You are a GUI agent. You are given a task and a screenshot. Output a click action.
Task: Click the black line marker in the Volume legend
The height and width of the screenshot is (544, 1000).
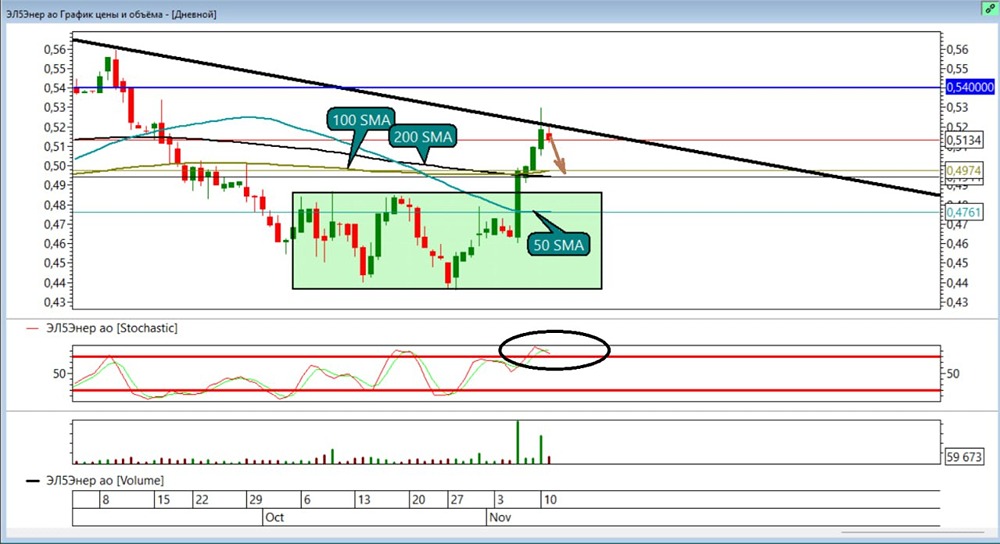pos(33,480)
